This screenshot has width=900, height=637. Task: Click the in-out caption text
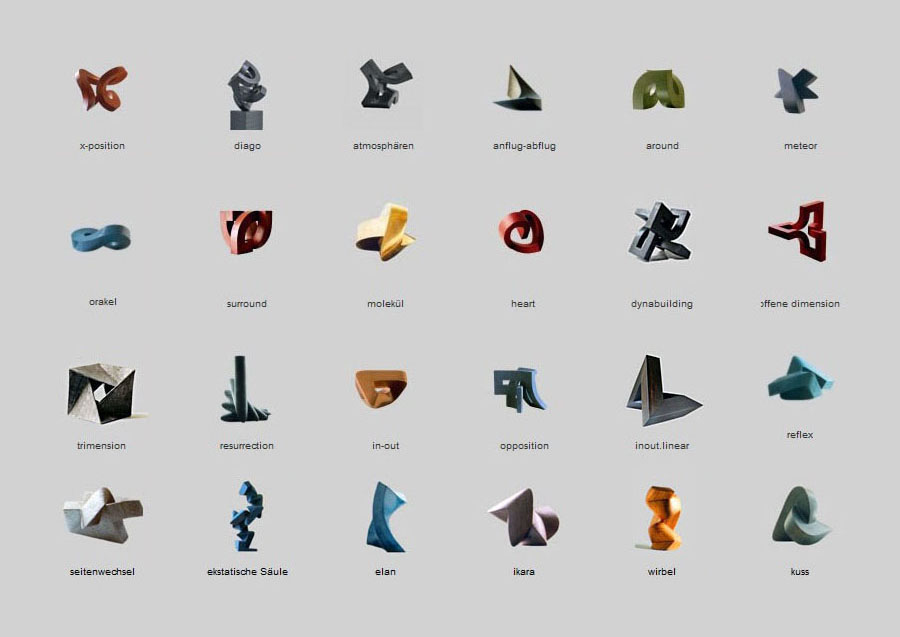(x=385, y=446)
